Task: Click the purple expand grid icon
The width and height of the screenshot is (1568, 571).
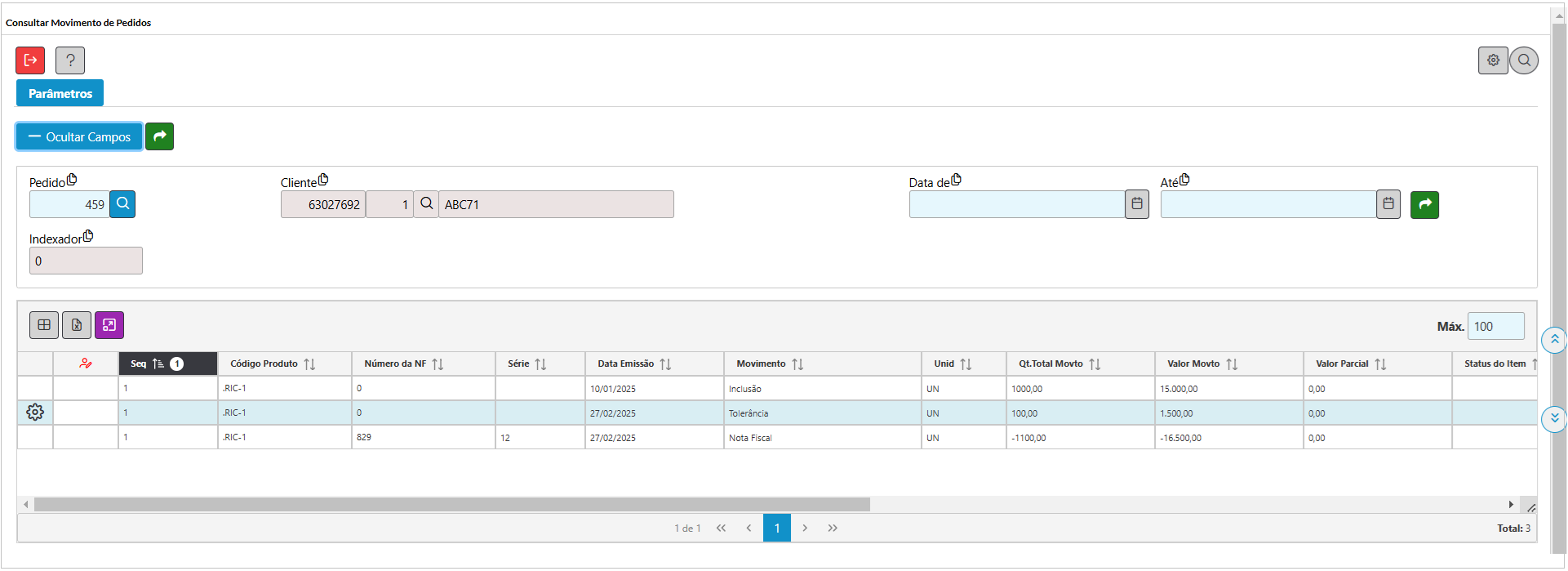Action: (x=109, y=325)
